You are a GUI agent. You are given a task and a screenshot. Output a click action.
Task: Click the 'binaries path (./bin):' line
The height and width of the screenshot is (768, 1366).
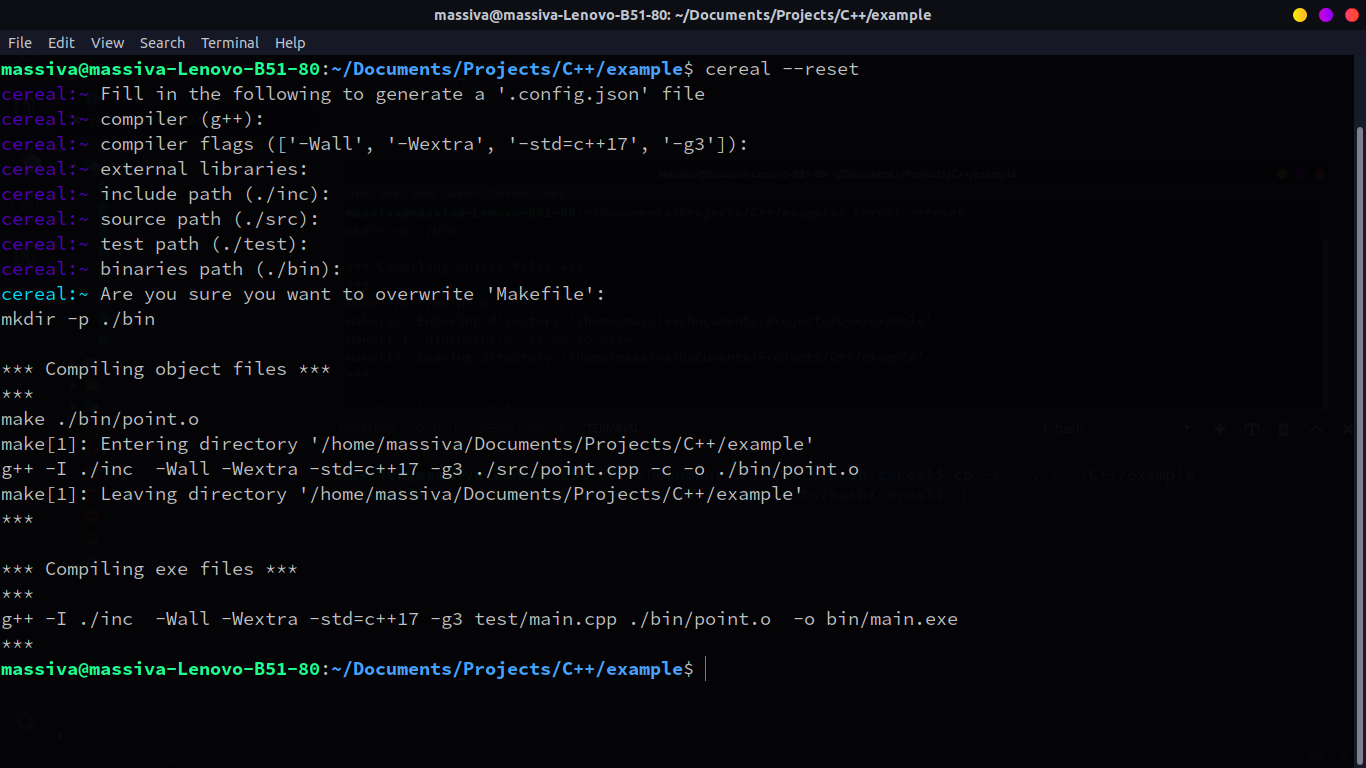[171, 269]
